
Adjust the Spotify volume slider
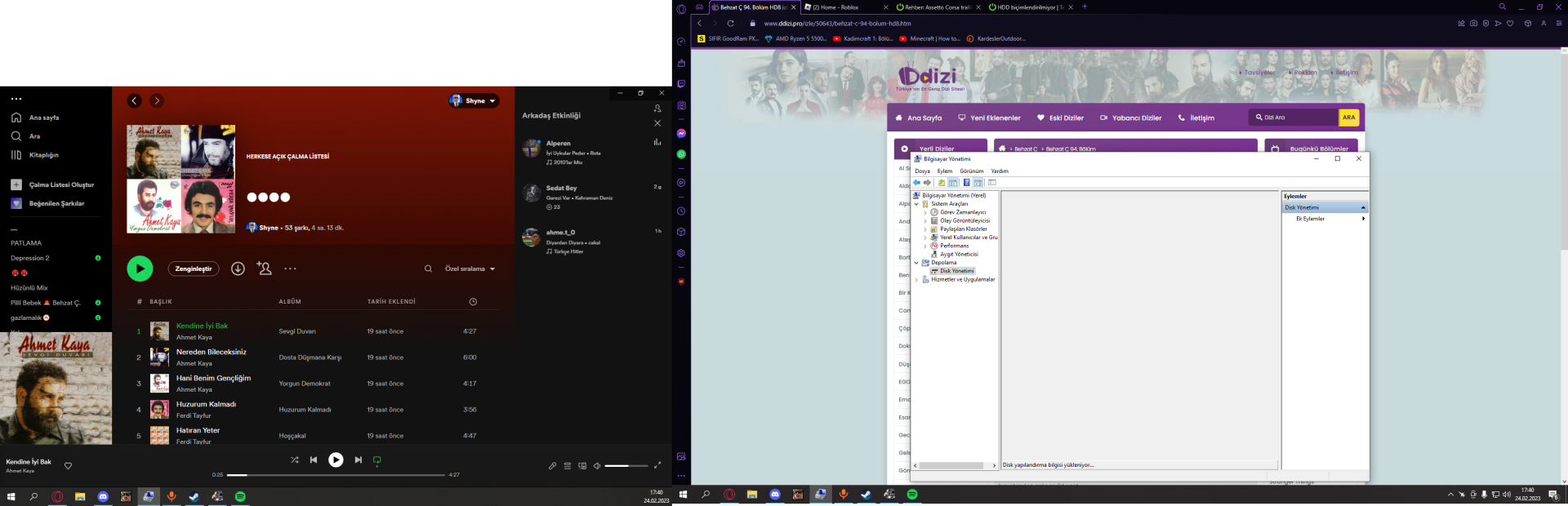pos(626,466)
